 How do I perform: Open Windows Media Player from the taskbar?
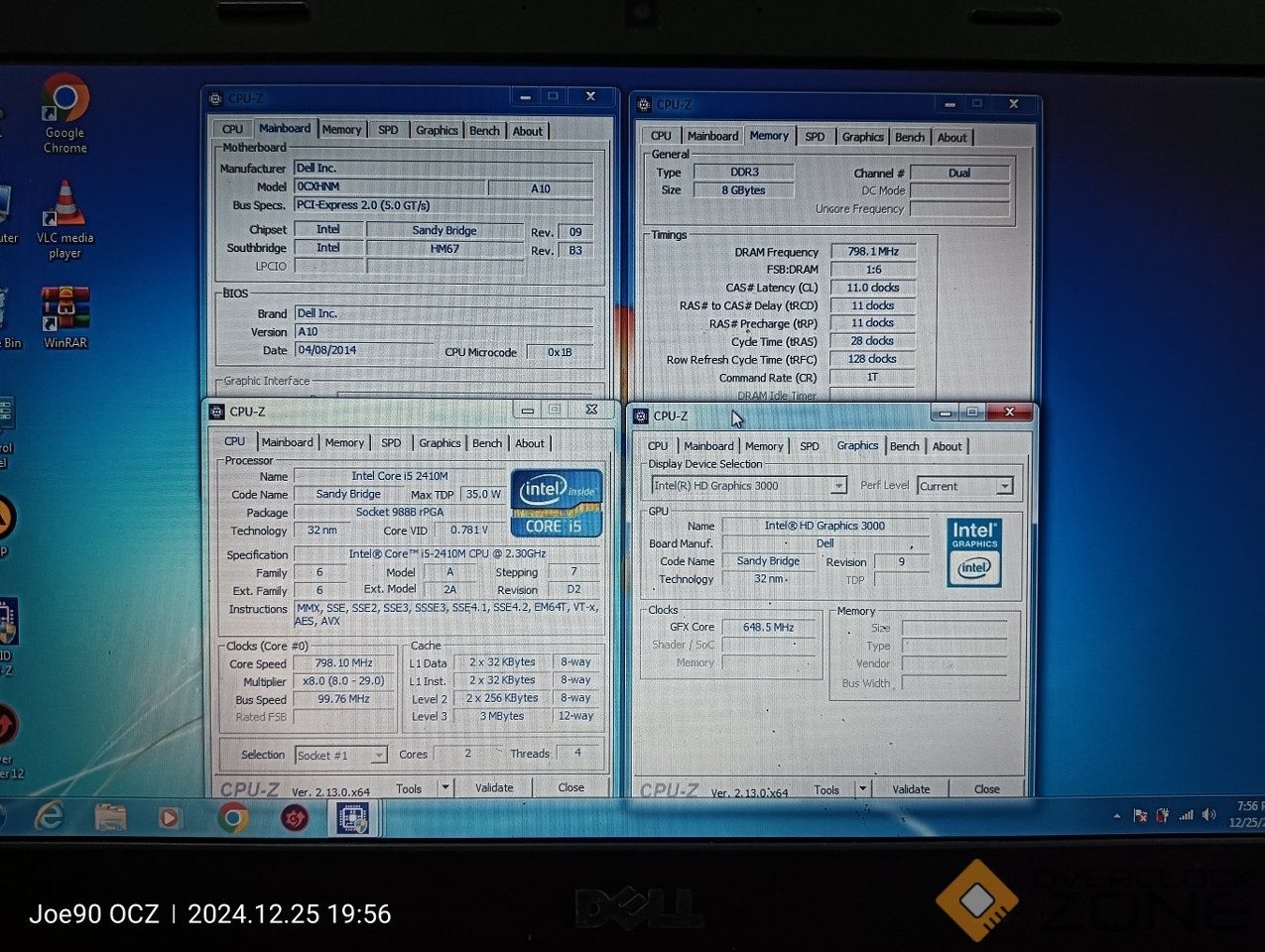170,818
